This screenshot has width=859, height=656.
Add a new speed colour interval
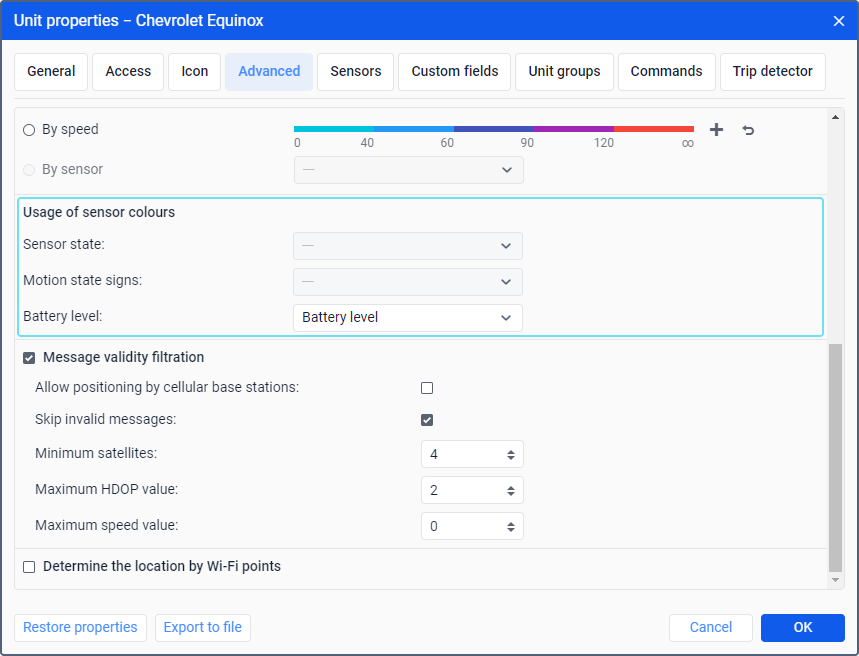click(x=716, y=129)
